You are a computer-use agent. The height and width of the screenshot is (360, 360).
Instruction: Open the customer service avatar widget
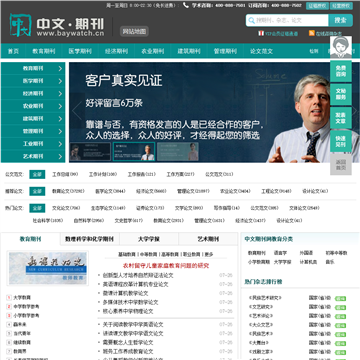[341, 47]
